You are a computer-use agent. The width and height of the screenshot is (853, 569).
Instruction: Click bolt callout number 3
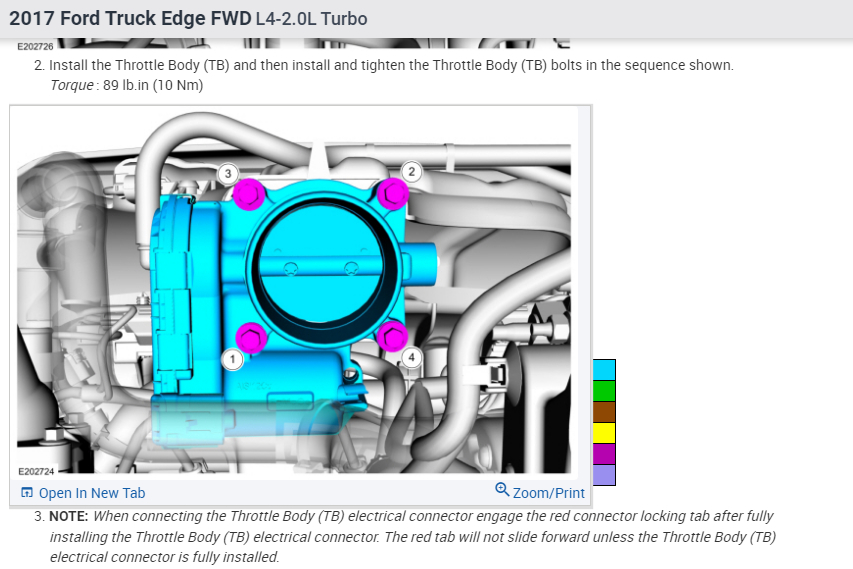coord(228,174)
